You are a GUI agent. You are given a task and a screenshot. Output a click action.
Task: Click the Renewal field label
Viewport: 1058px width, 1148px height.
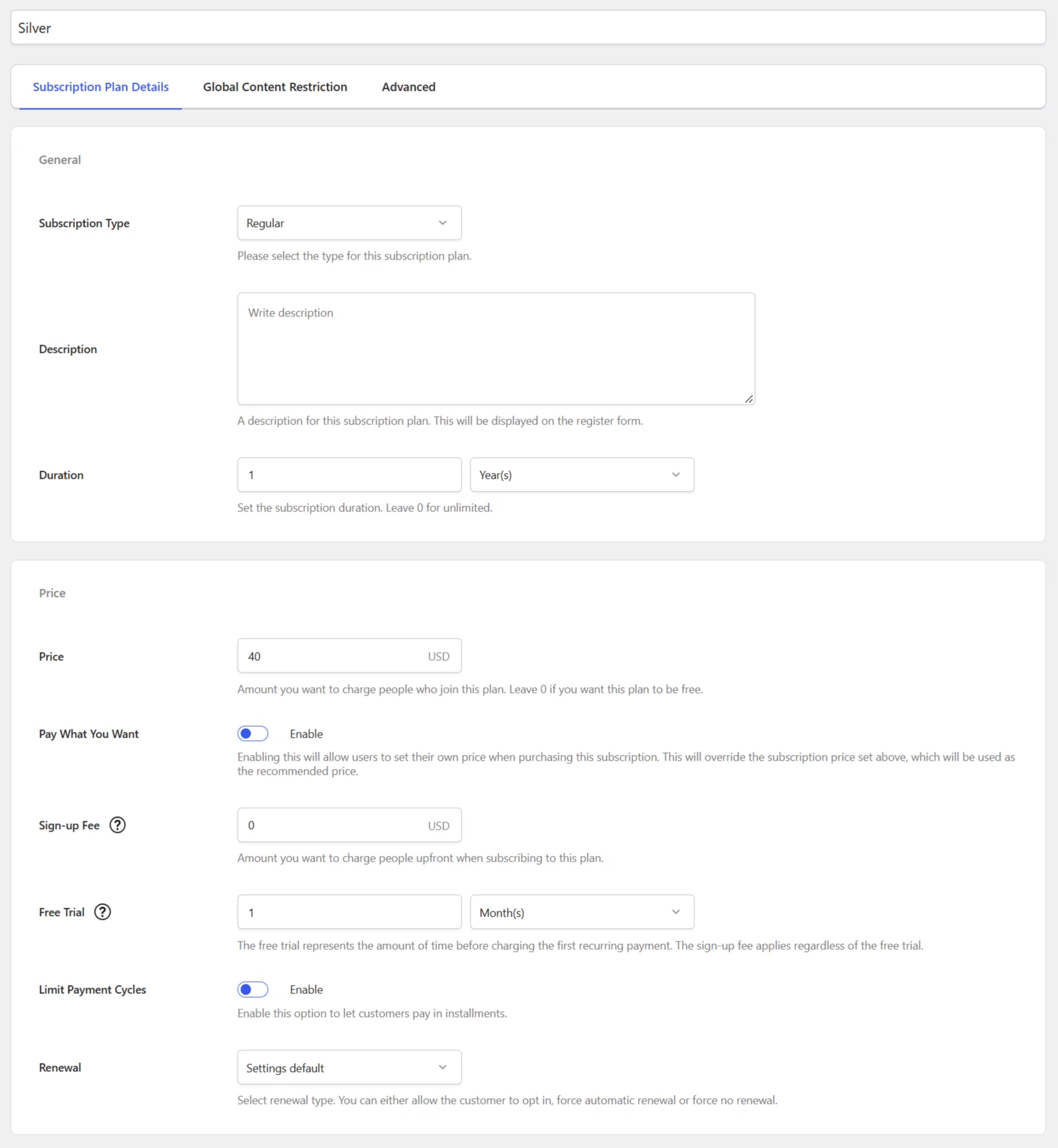point(59,1067)
